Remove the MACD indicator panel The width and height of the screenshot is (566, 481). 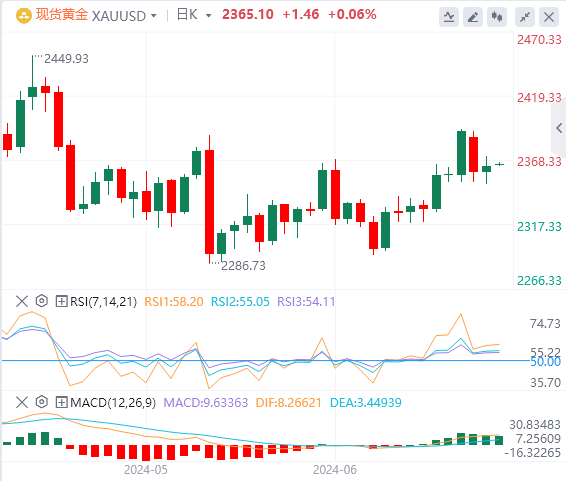pos(22,402)
